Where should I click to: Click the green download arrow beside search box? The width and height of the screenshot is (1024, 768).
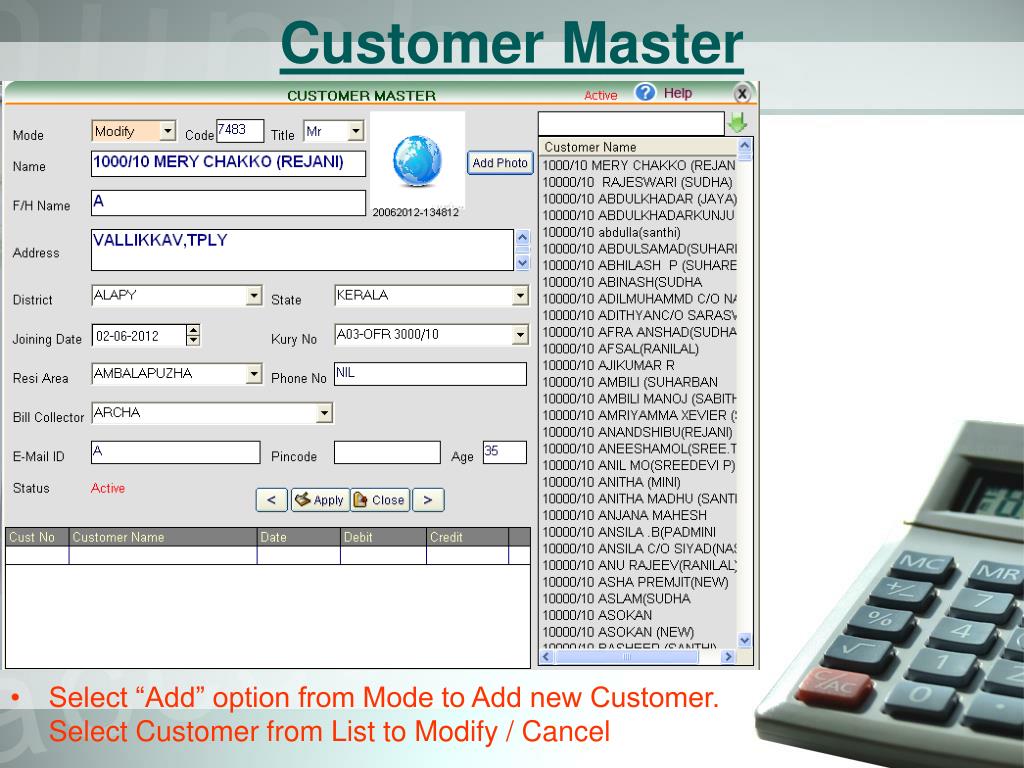tap(739, 123)
